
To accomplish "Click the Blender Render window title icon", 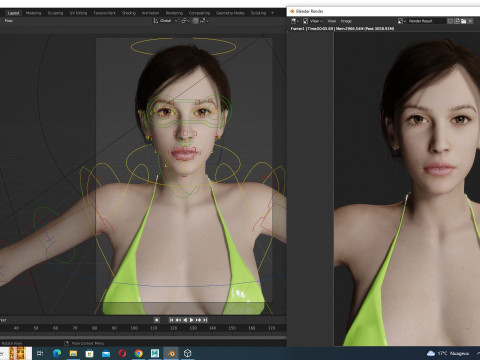I will pos(292,11).
